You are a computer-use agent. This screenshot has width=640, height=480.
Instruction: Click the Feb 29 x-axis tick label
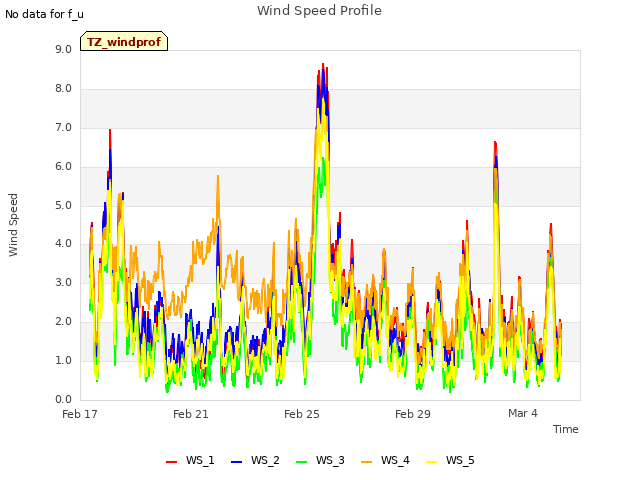point(413,414)
